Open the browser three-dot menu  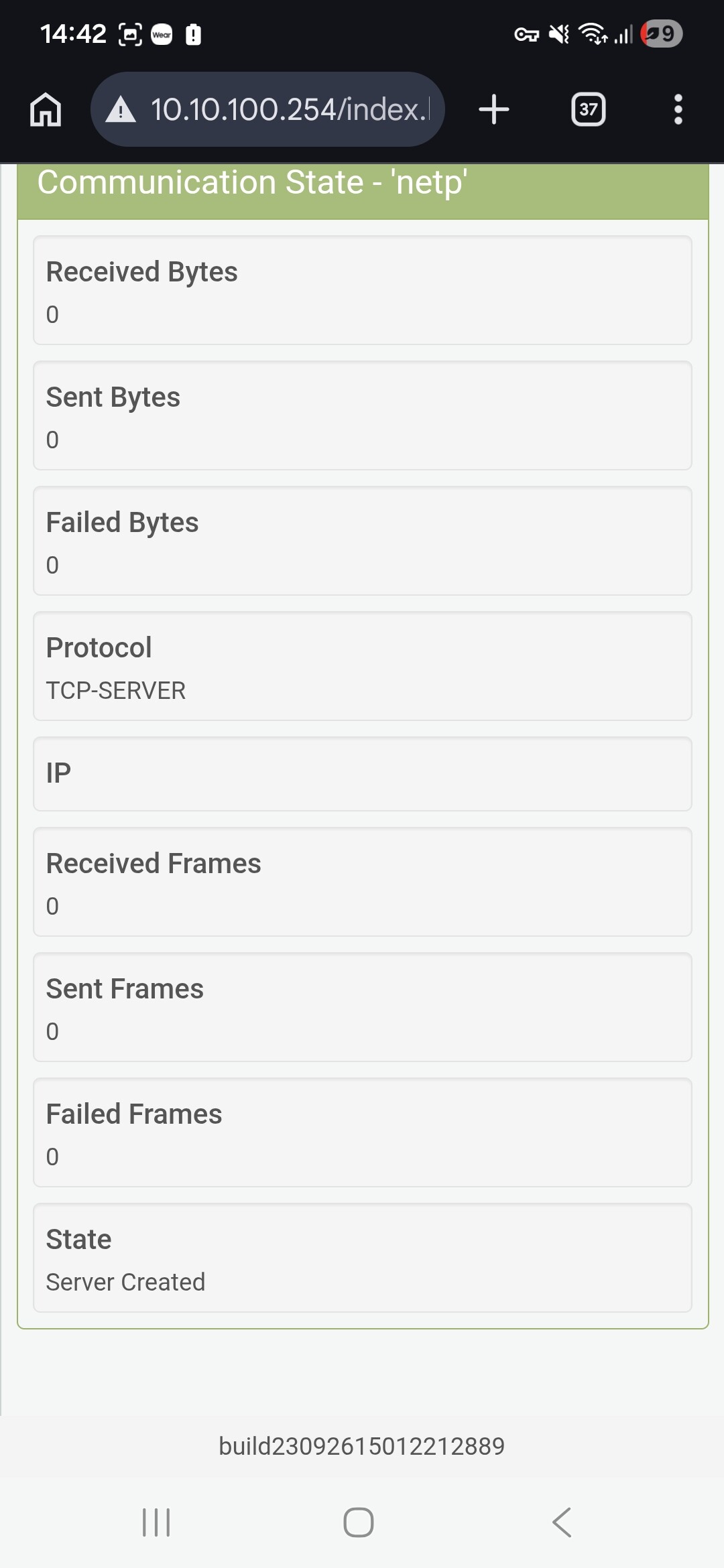(x=678, y=109)
